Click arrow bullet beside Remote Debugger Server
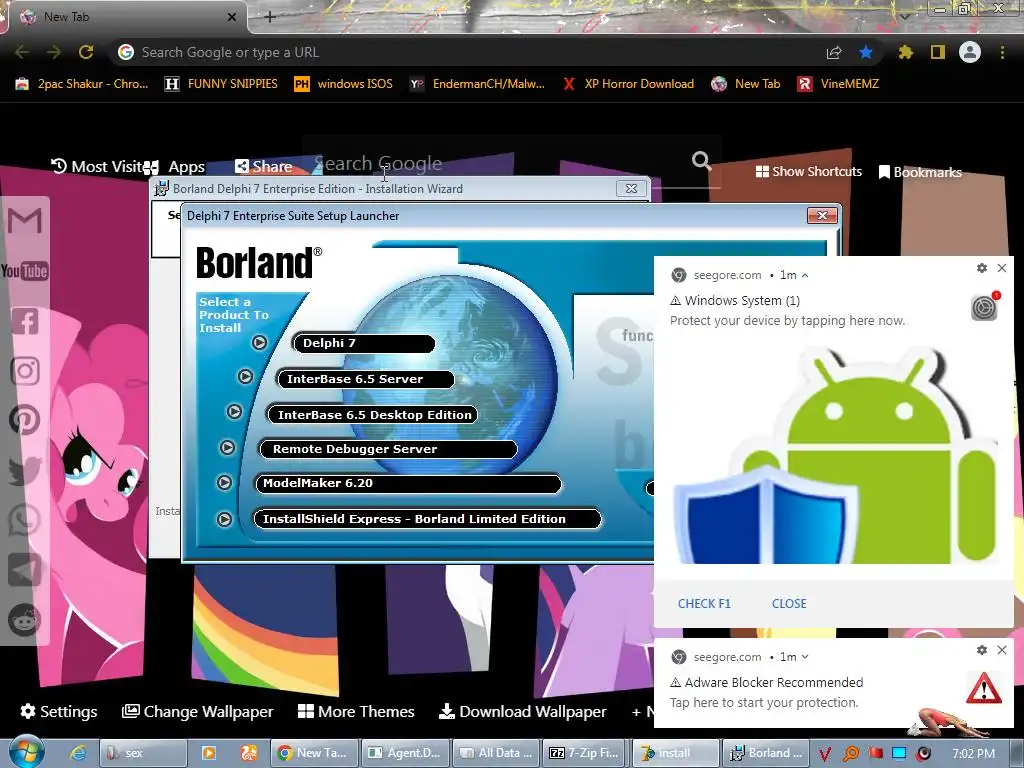The image size is (1024, 768). pos(227,447)
